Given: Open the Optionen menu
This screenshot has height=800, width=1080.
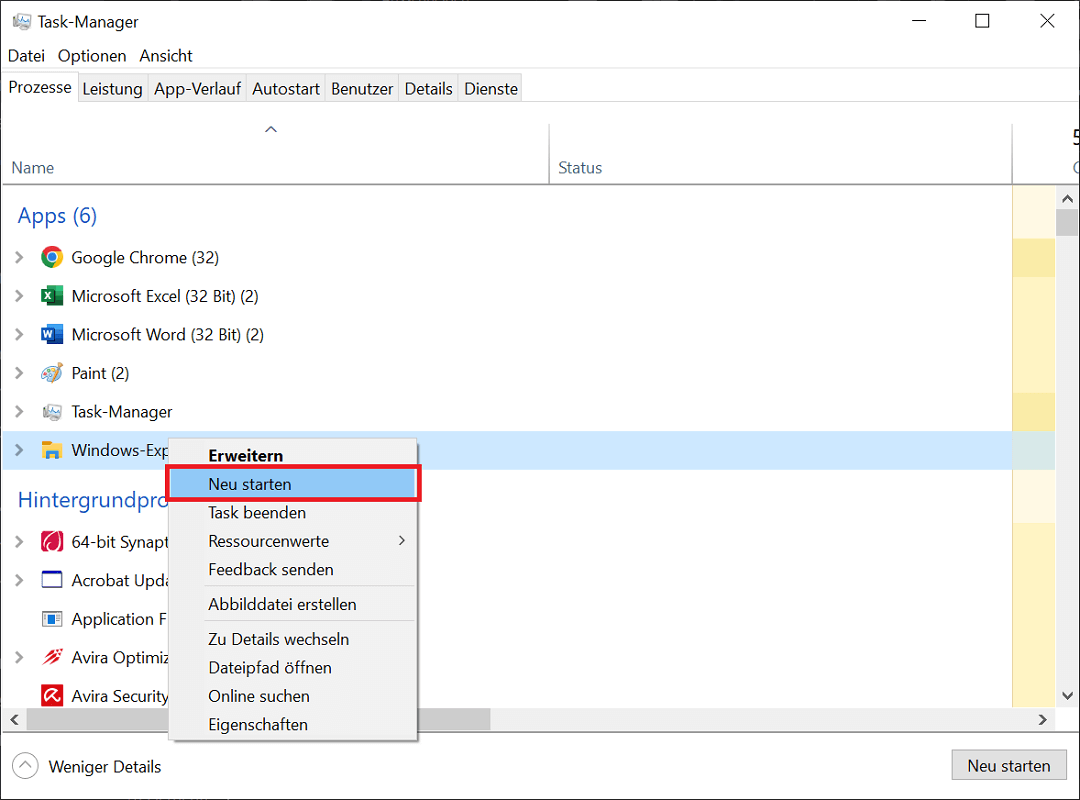Looking at the screenshot, I should 92,56.
